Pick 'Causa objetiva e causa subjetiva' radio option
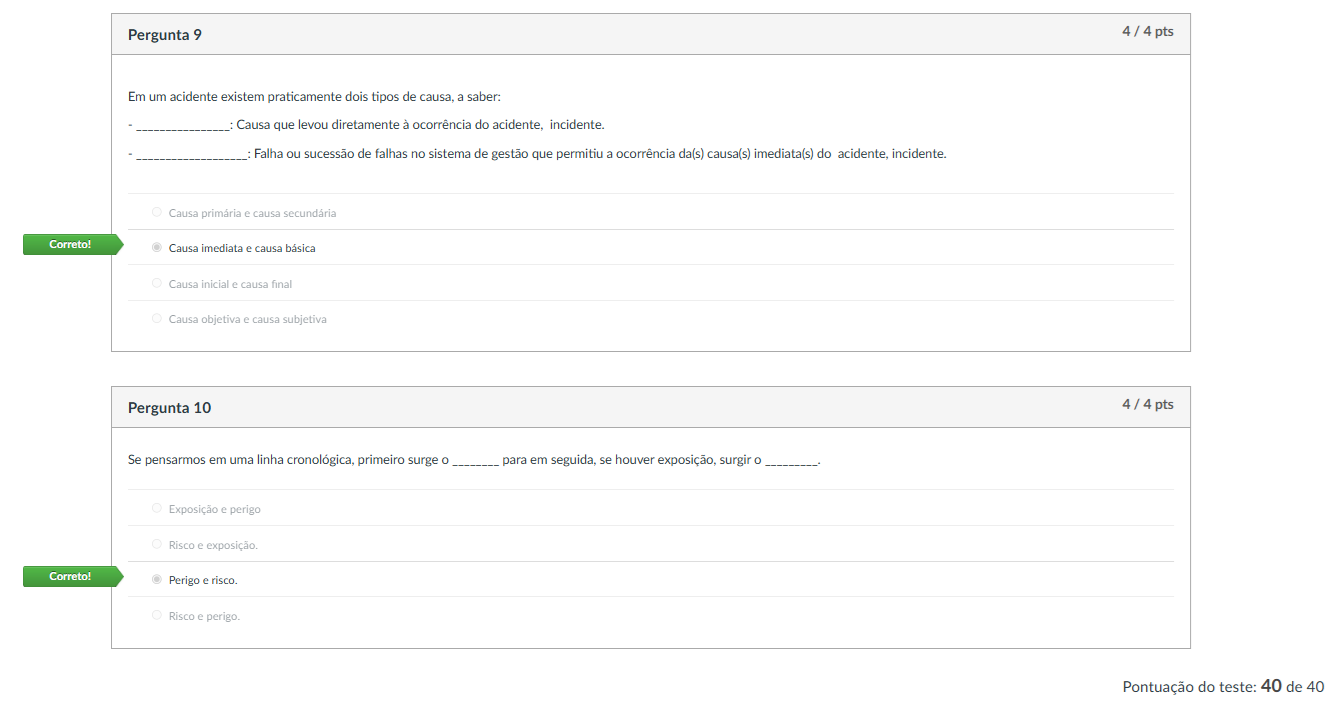The width and height of the screenshot is (1331, 704). point(157,318)
